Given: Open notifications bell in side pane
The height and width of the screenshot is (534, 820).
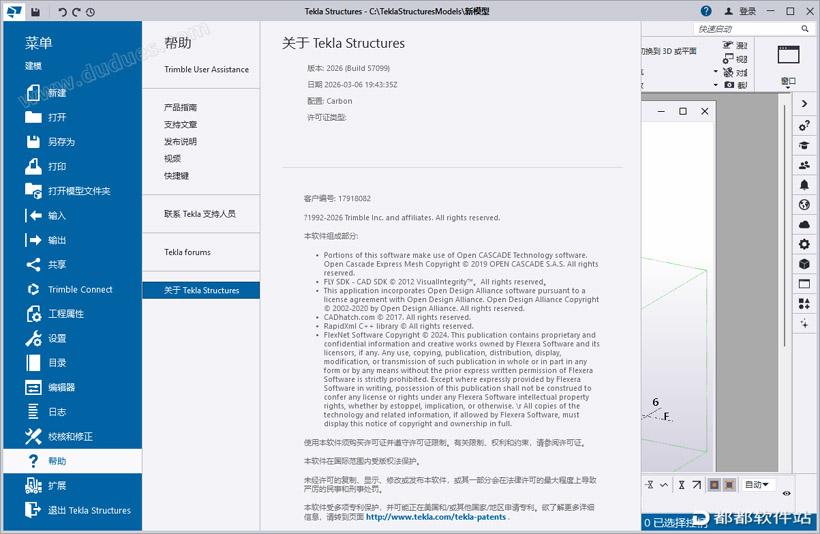Looking at the screenshot, I should click(804, 185).
